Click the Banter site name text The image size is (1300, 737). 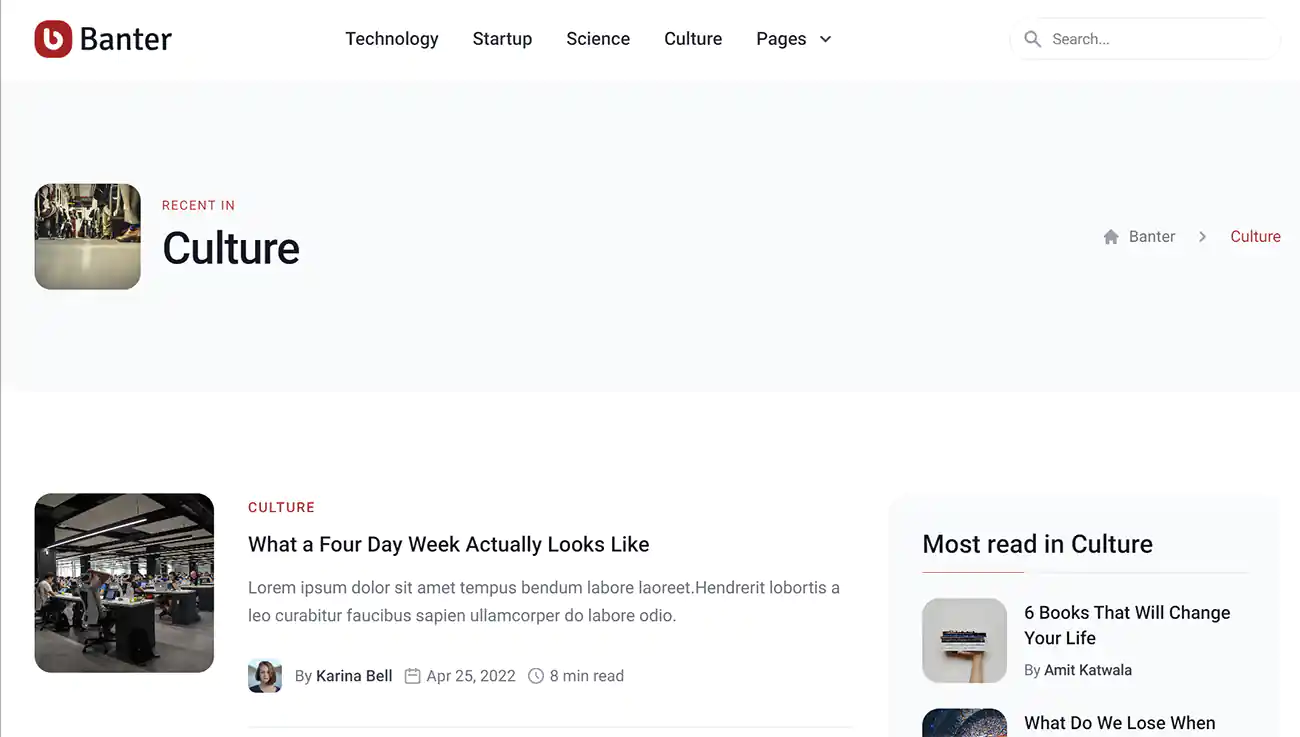pyautogui.click(x=126, y=39)
